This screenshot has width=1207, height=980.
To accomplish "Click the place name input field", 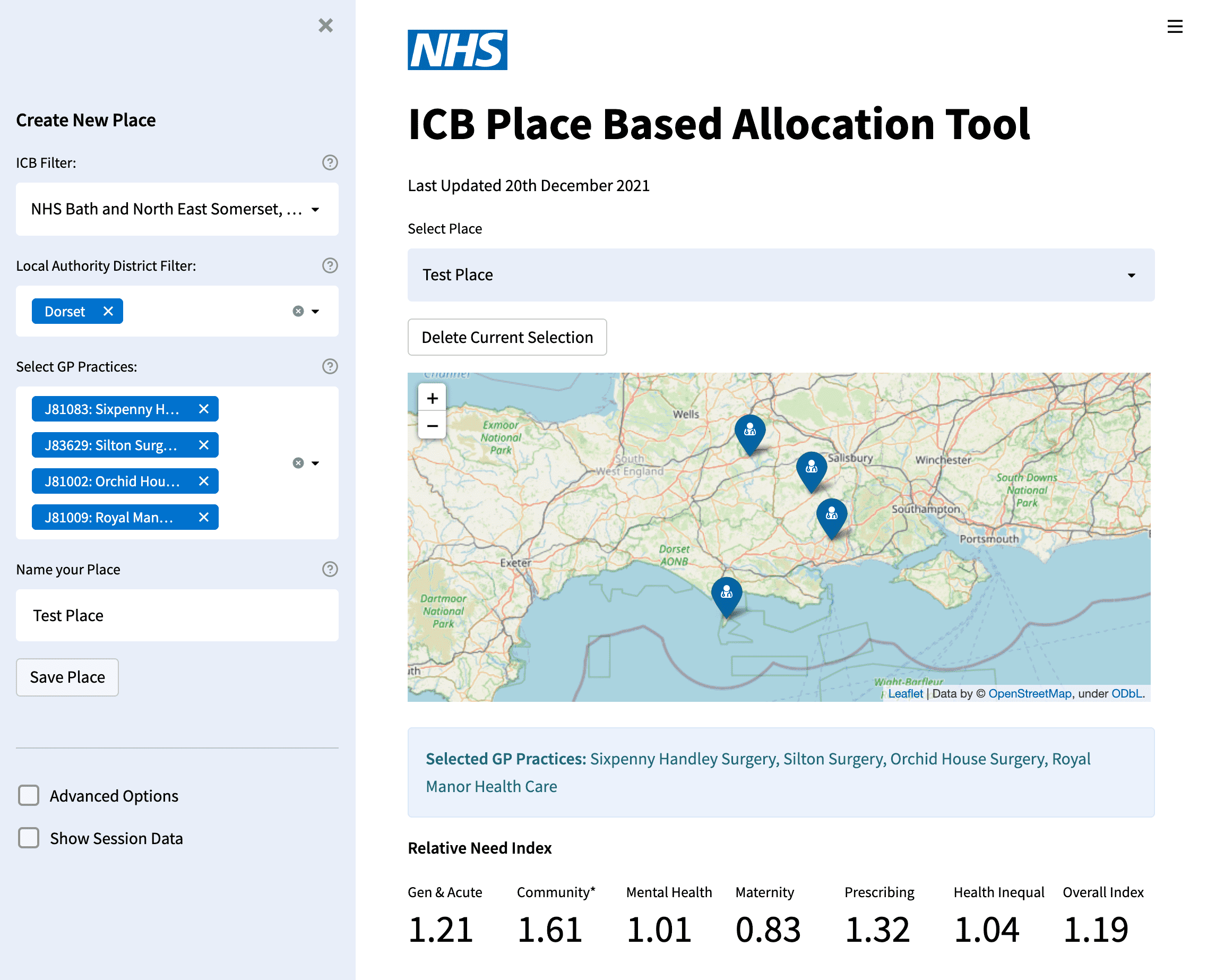I will [177, 615].
